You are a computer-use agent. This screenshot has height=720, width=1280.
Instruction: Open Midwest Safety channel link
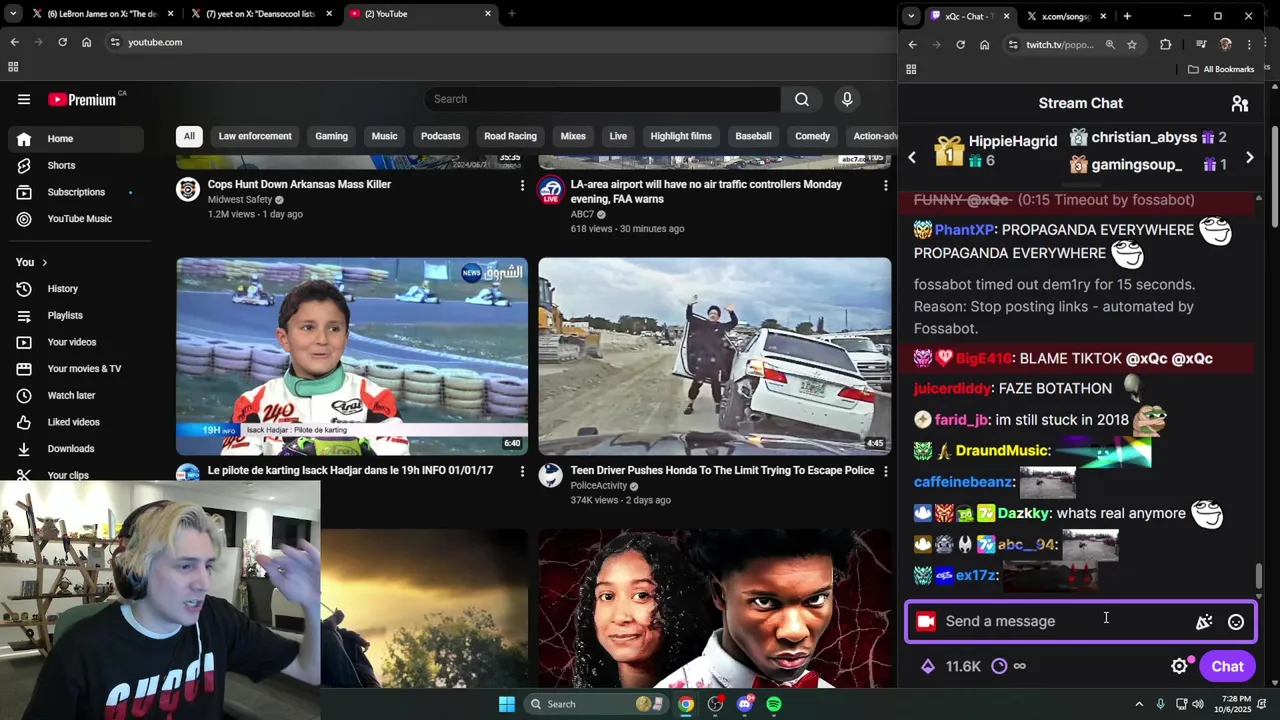239,200
